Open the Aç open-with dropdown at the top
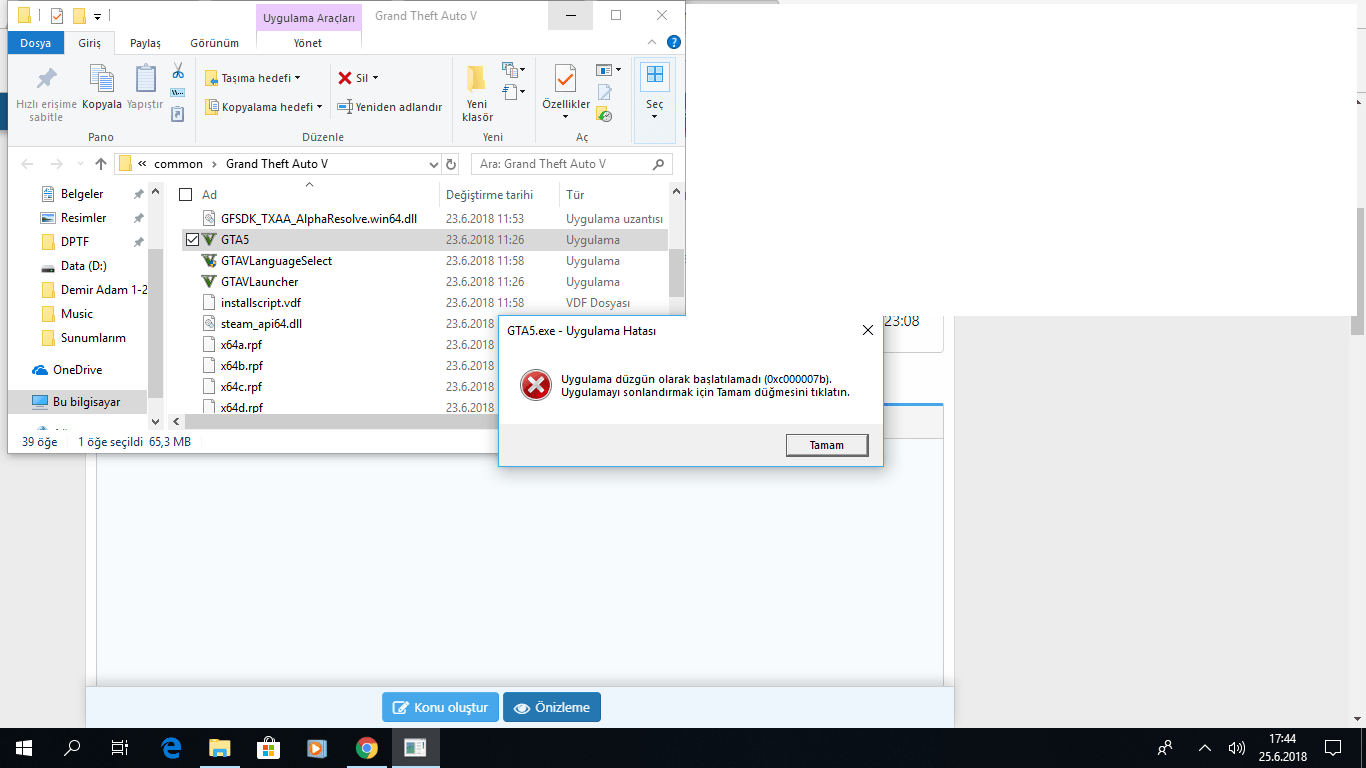Screen dimensions: 1366x768 coord(609,70)
